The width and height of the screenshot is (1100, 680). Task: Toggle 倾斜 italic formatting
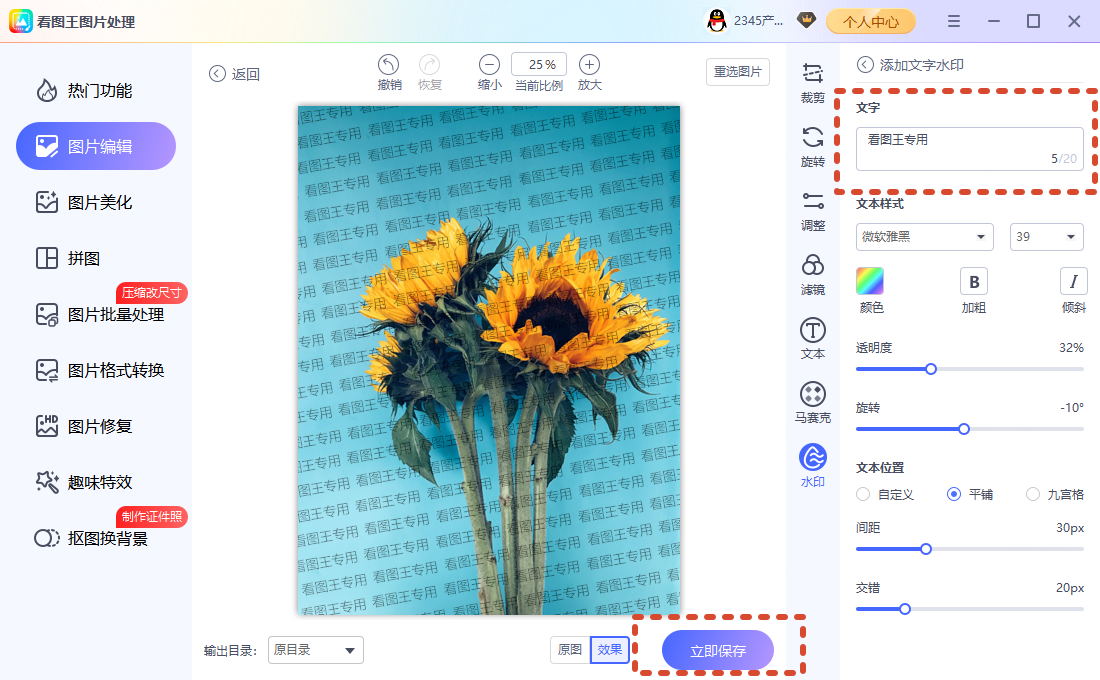click(1073, 281)
